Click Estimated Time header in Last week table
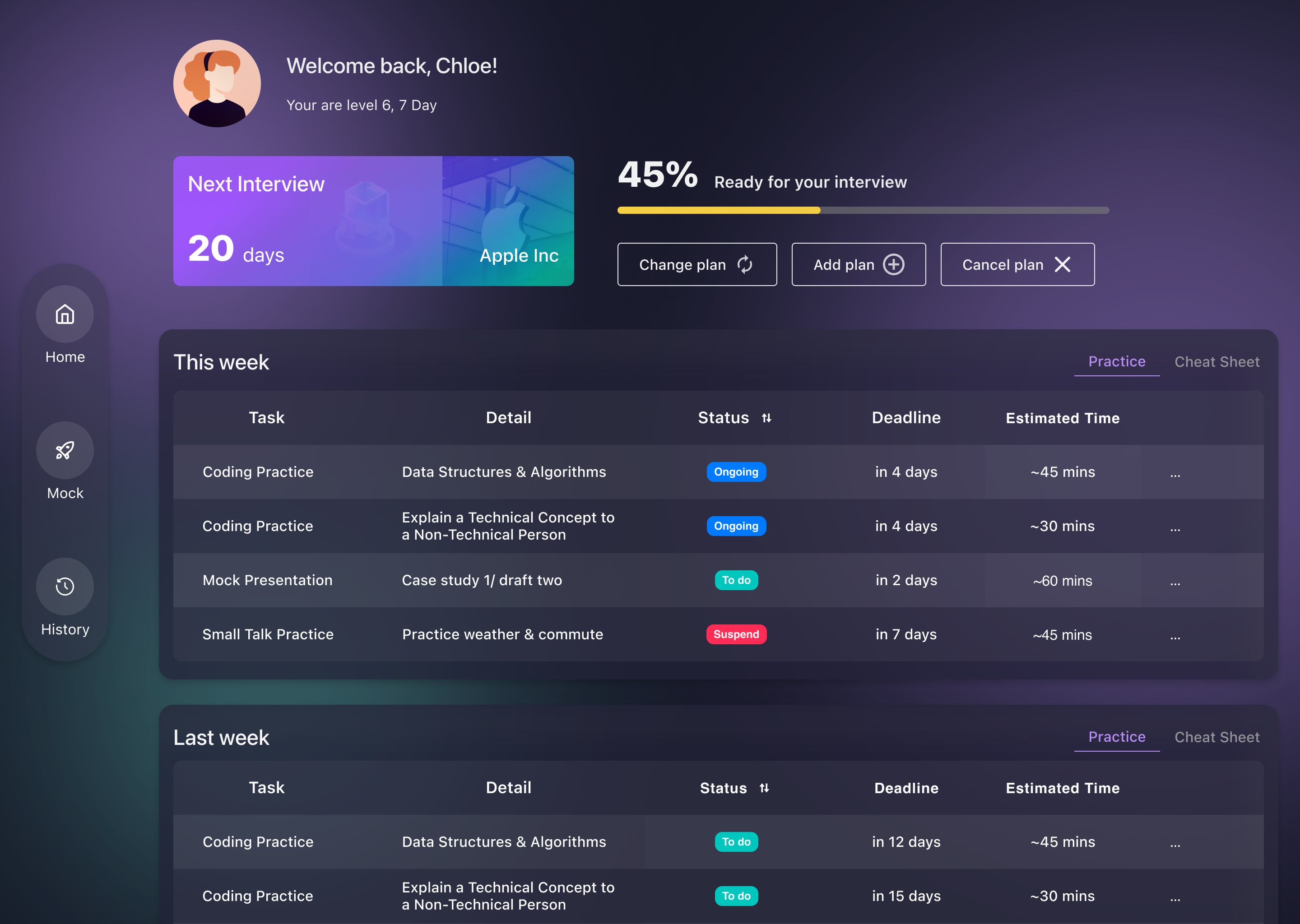 1063,788
